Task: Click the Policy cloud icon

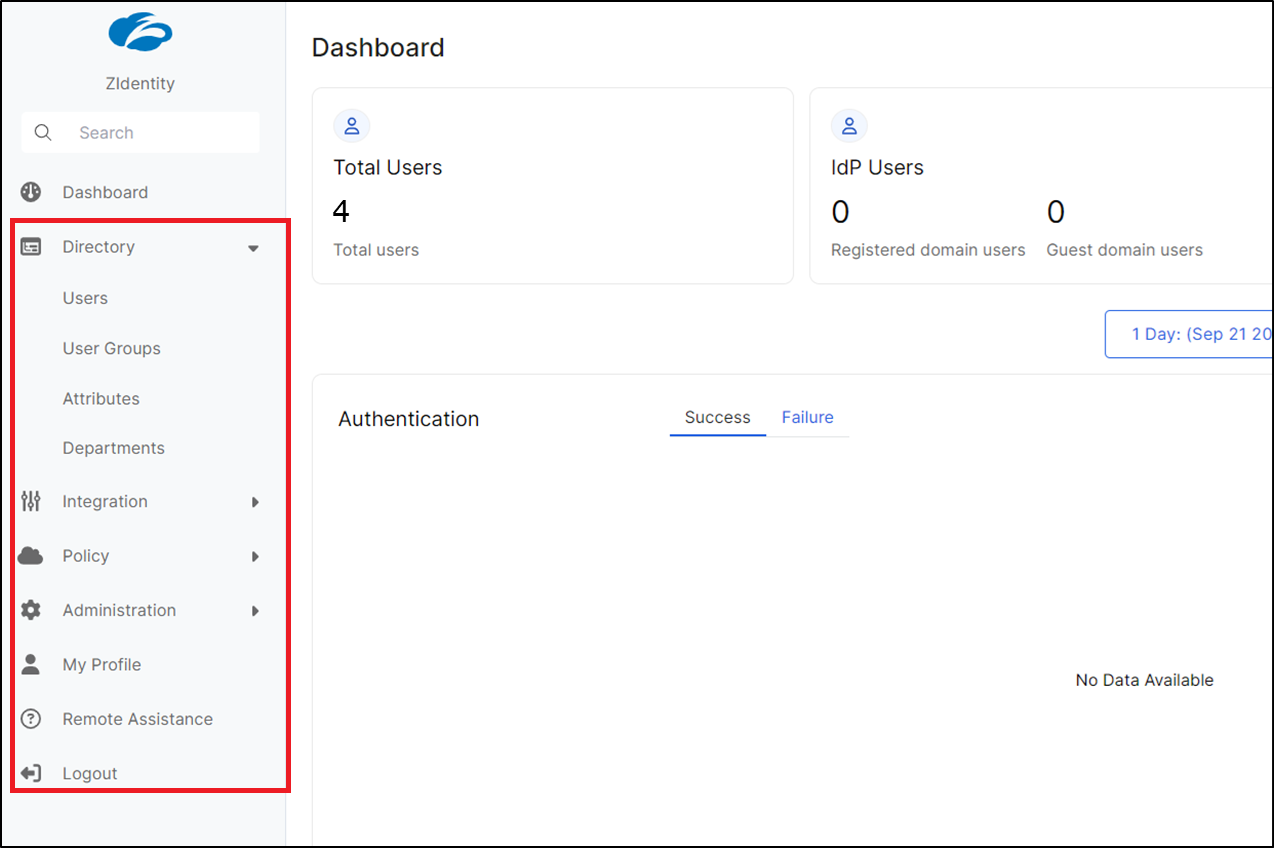Action: [x=31, y=556]
